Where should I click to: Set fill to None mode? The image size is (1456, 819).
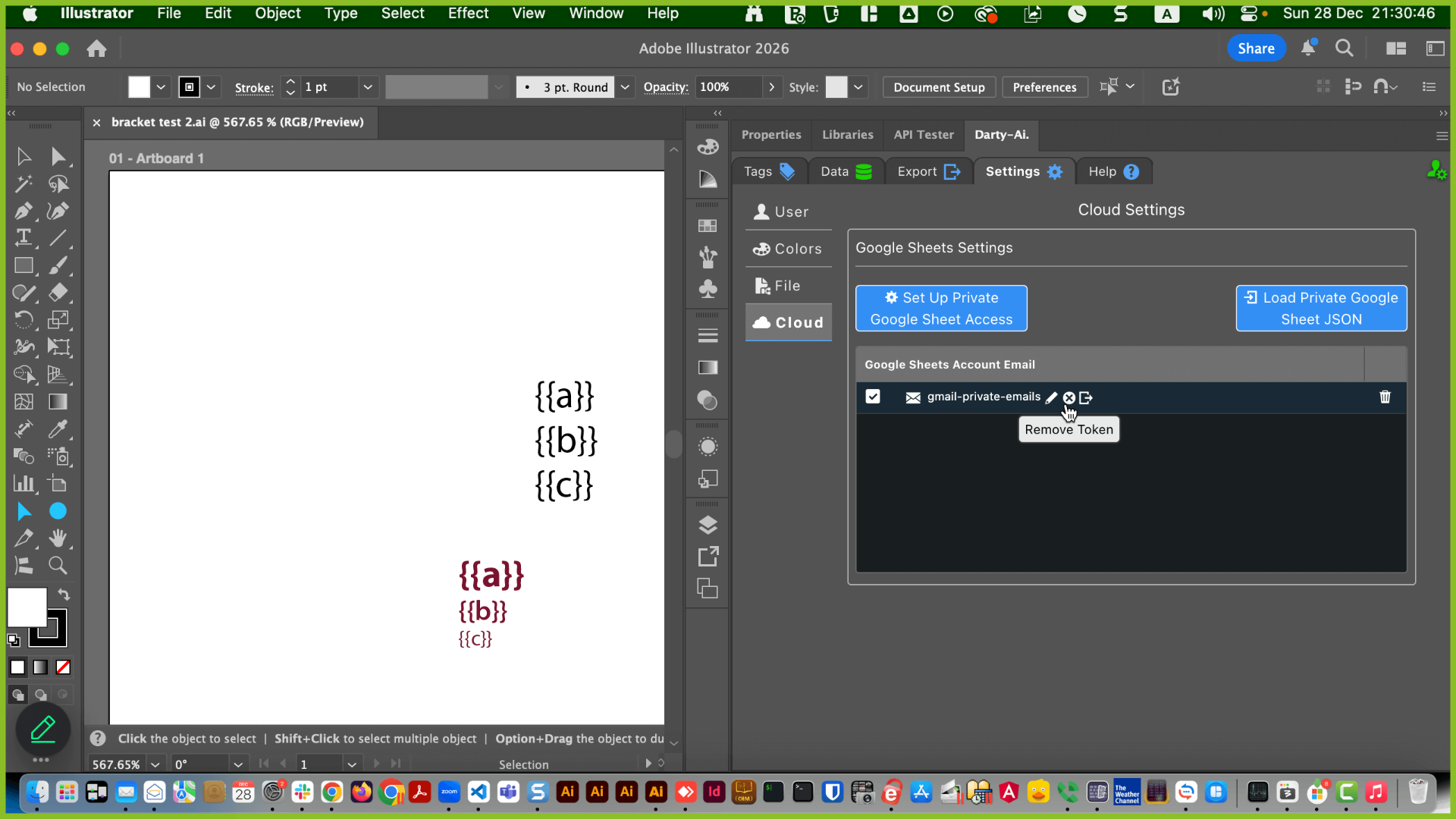point(64,667)
